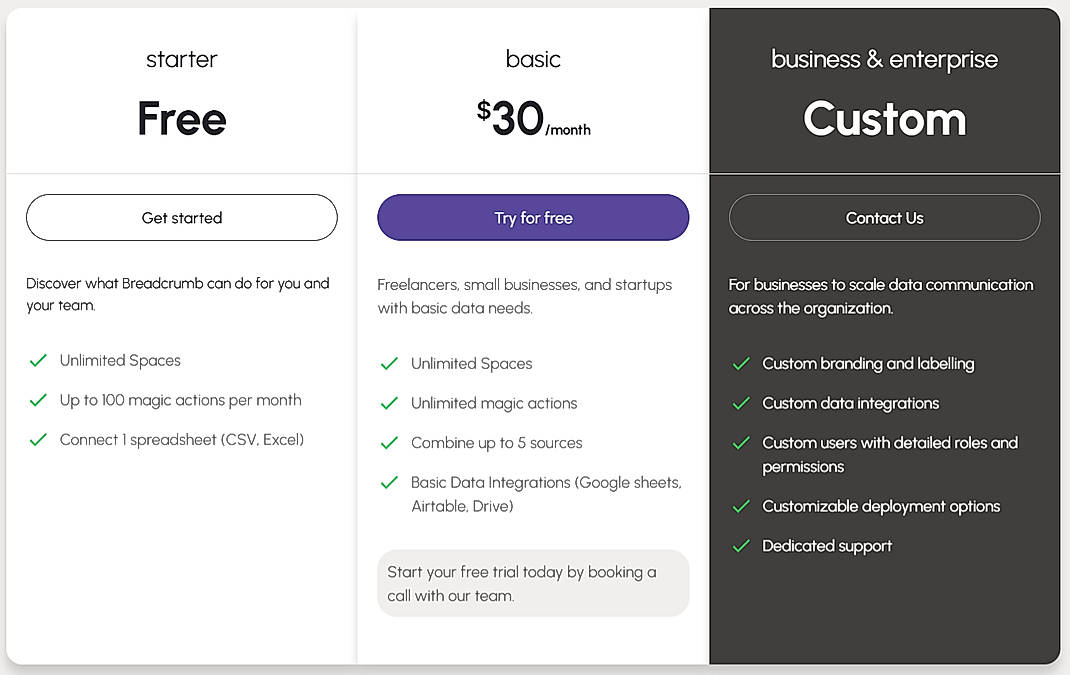The width and height of the screenshot is (1070, 675).
Task: Click the basic plan title
Action: (533, 59)
